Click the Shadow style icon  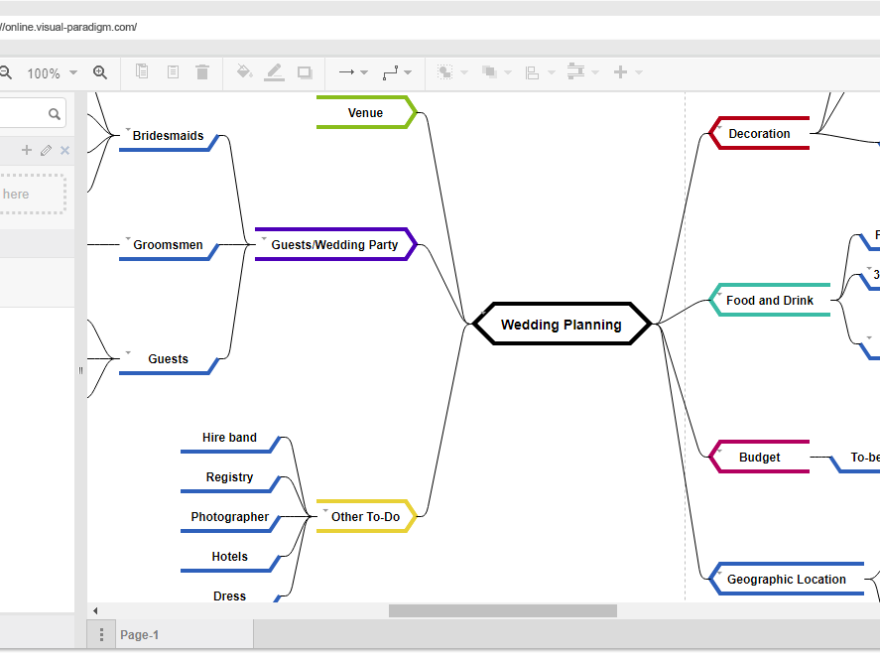[x=304, y=72]
